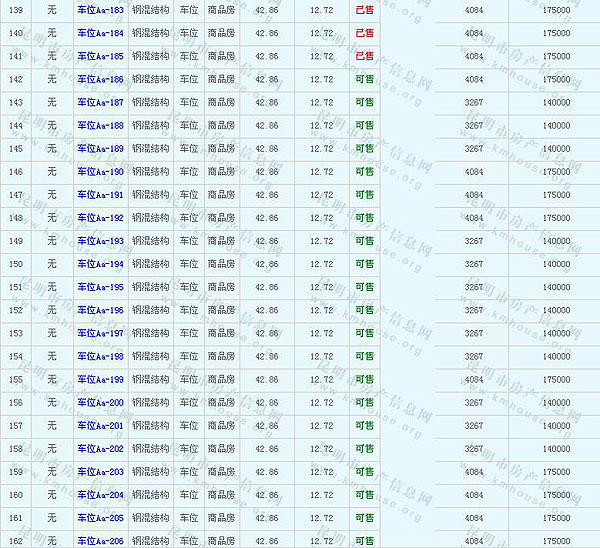Screen dimensions: 600x548
Task: Select 车位Aa-199 in the table
Action: (101, 379)
